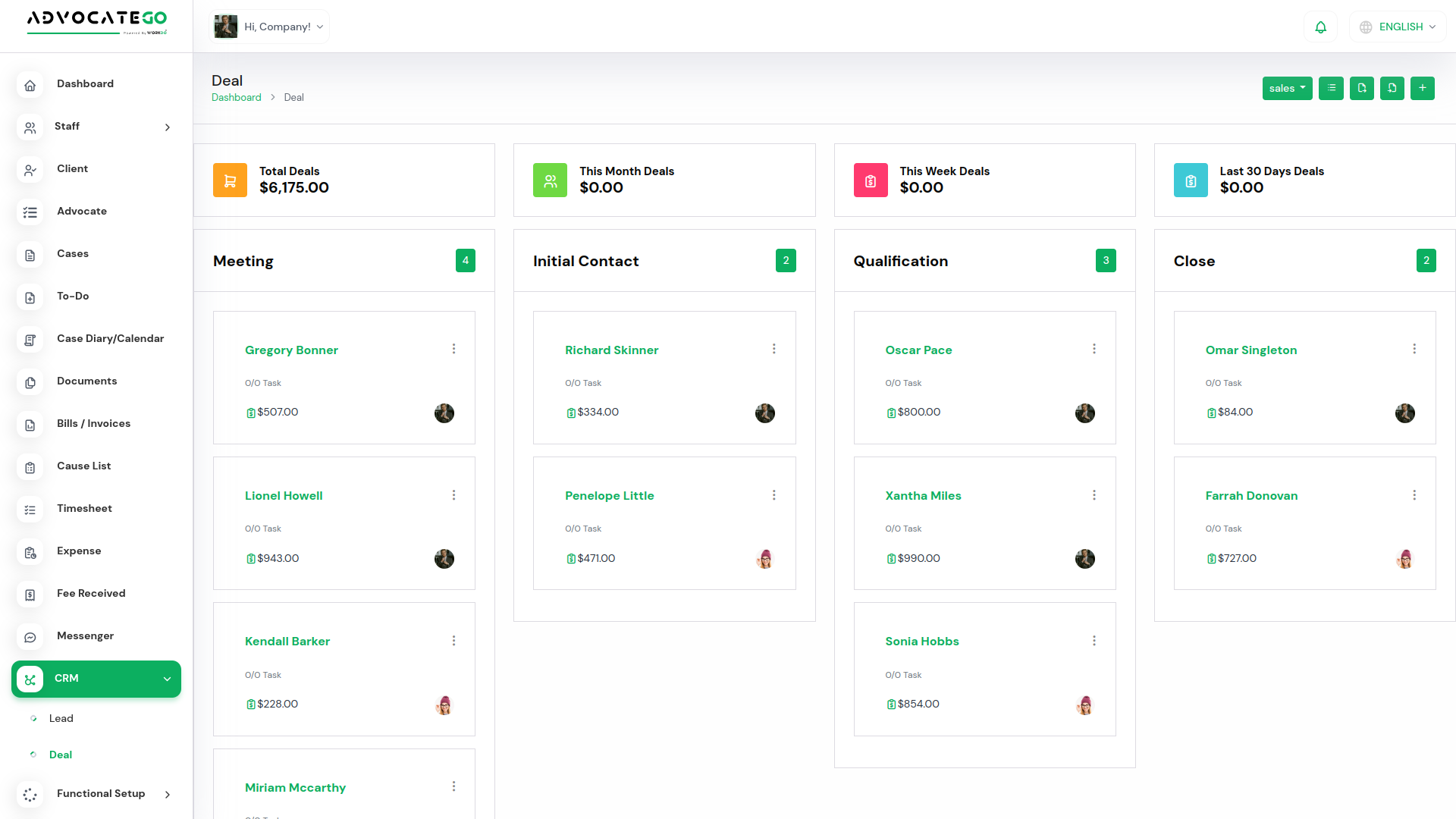
Task: Click the Dashboard breadcrumb link
Action: [236, 97]
